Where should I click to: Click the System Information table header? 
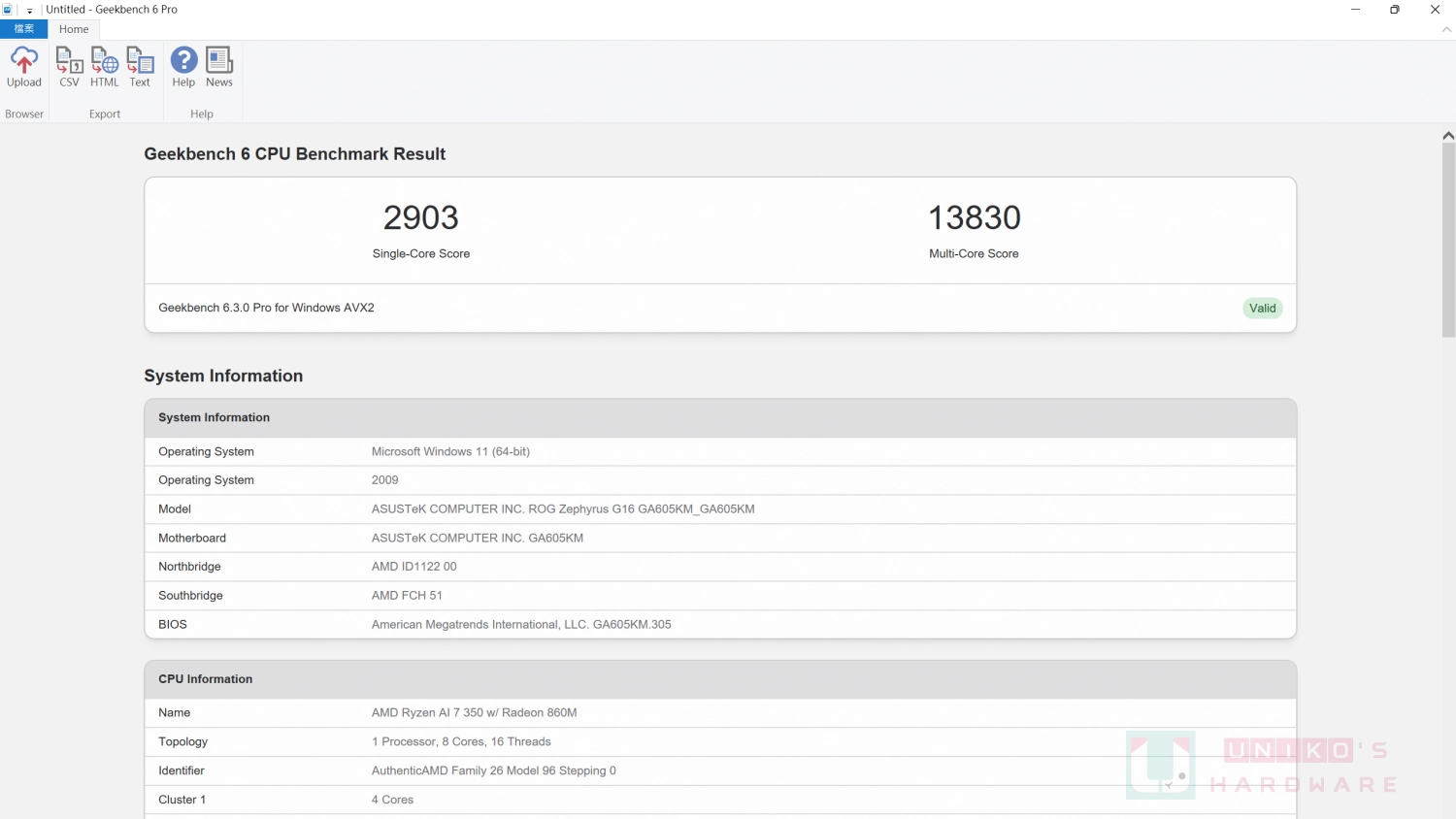coord(720,417)
